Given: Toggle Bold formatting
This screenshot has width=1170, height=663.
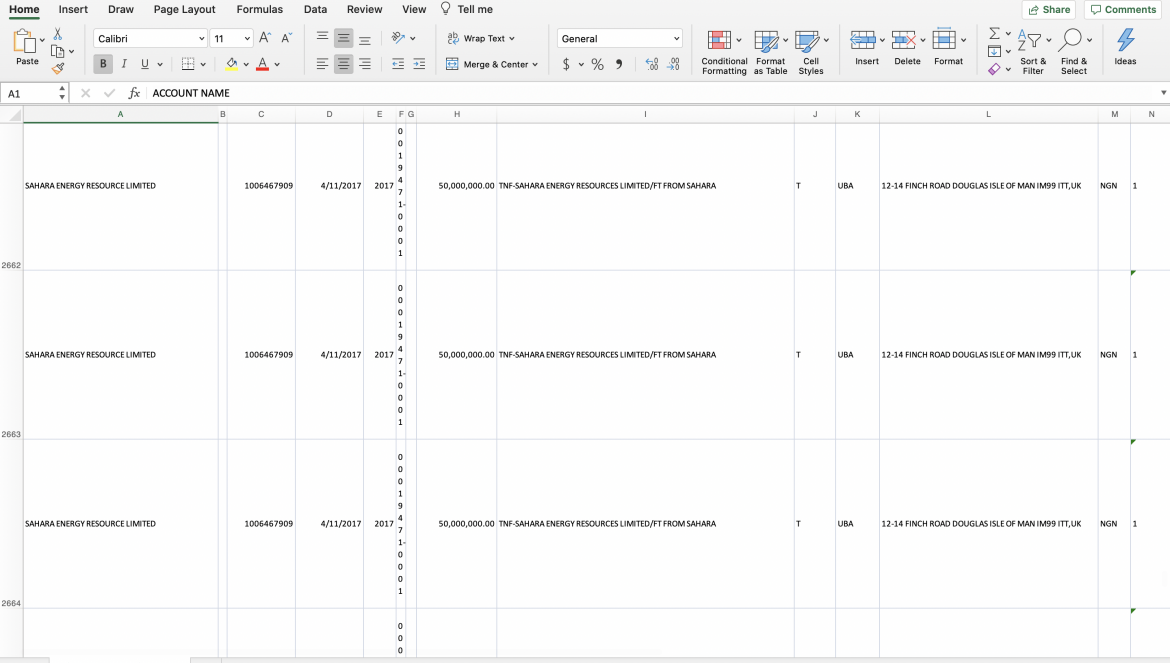Looking at the screenshot, I should [x=103, y=64].
